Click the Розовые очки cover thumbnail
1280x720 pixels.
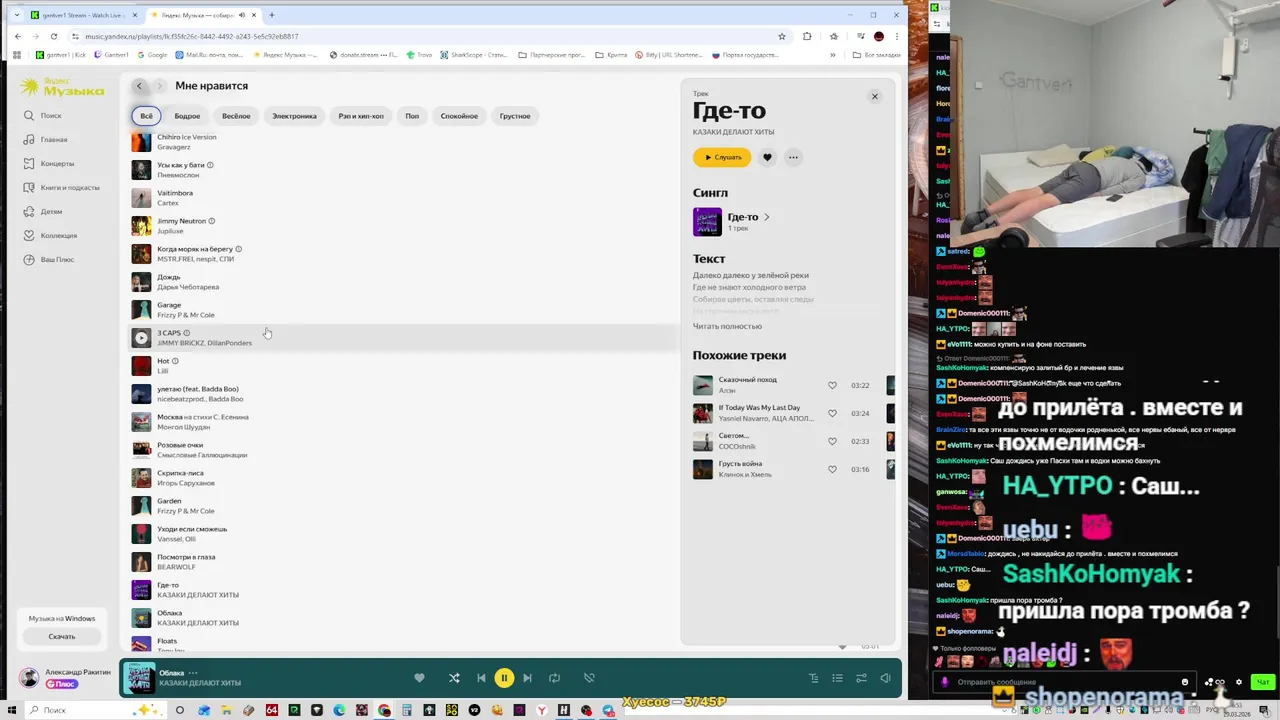141,450
